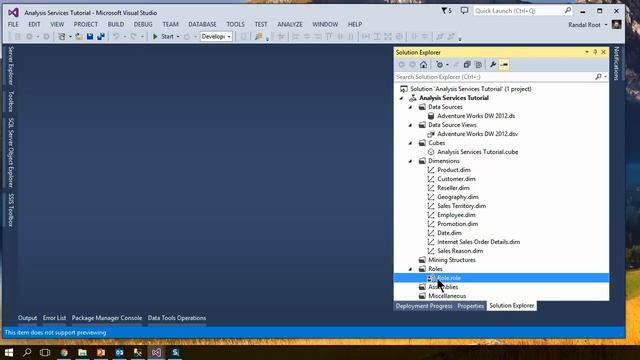Screen dimensions: 640x360
Task: Select the Miscellaneous folder
Action: click(x=447, y=296)
